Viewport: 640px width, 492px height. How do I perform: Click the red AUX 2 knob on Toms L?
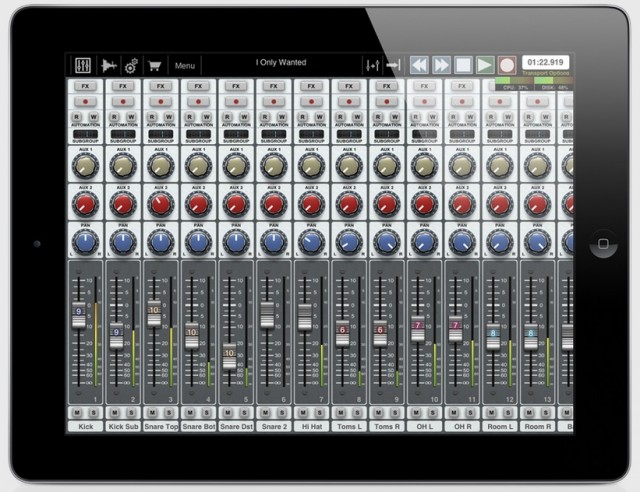coord(349,203)
